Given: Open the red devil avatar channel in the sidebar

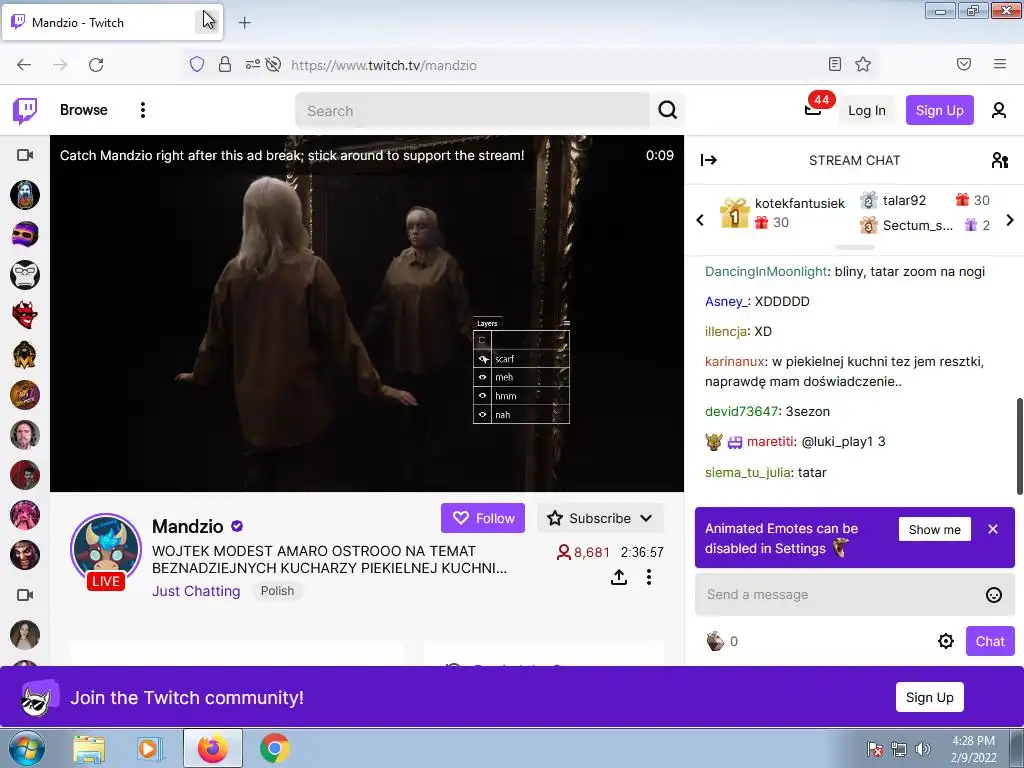Looking at the screenshot, I should tap(25, 315).
